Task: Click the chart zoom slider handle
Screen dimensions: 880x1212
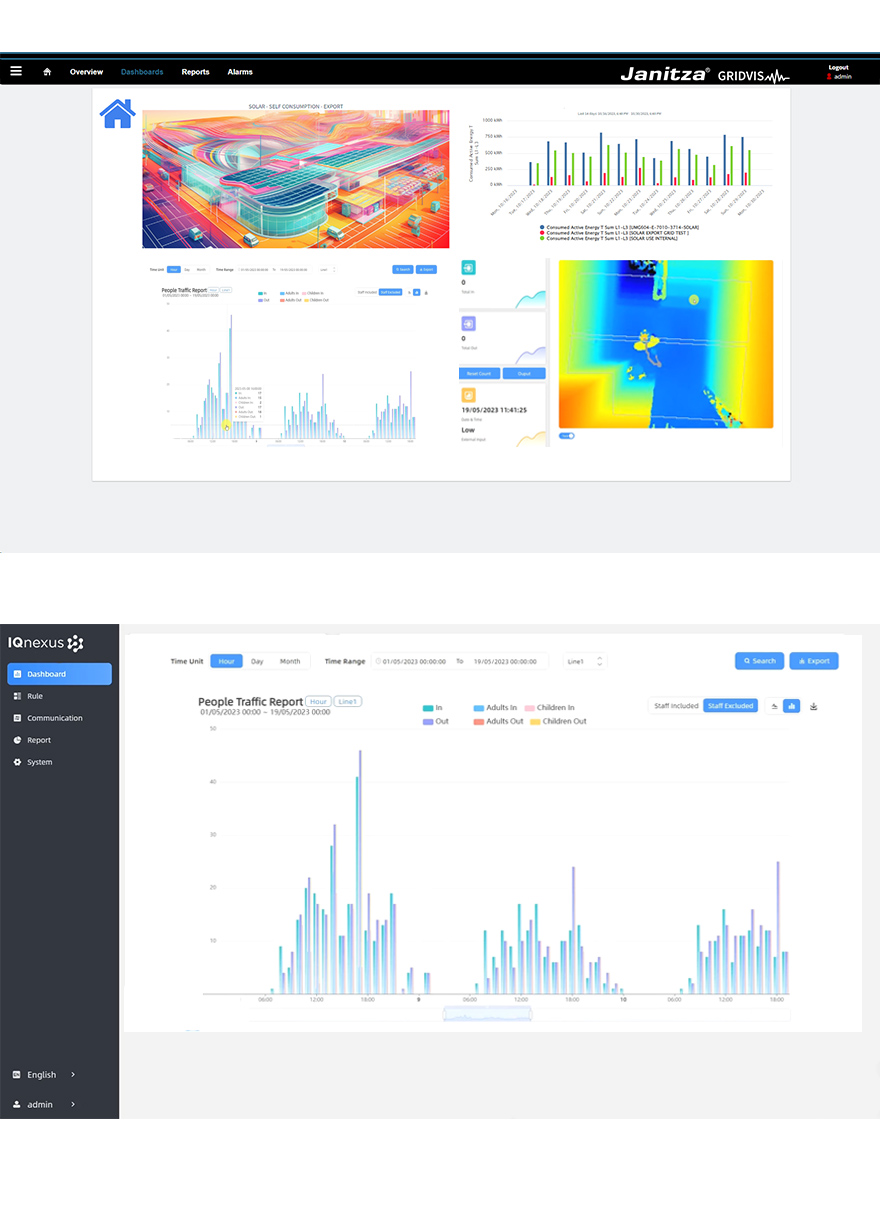Action: coord(487,1013)
